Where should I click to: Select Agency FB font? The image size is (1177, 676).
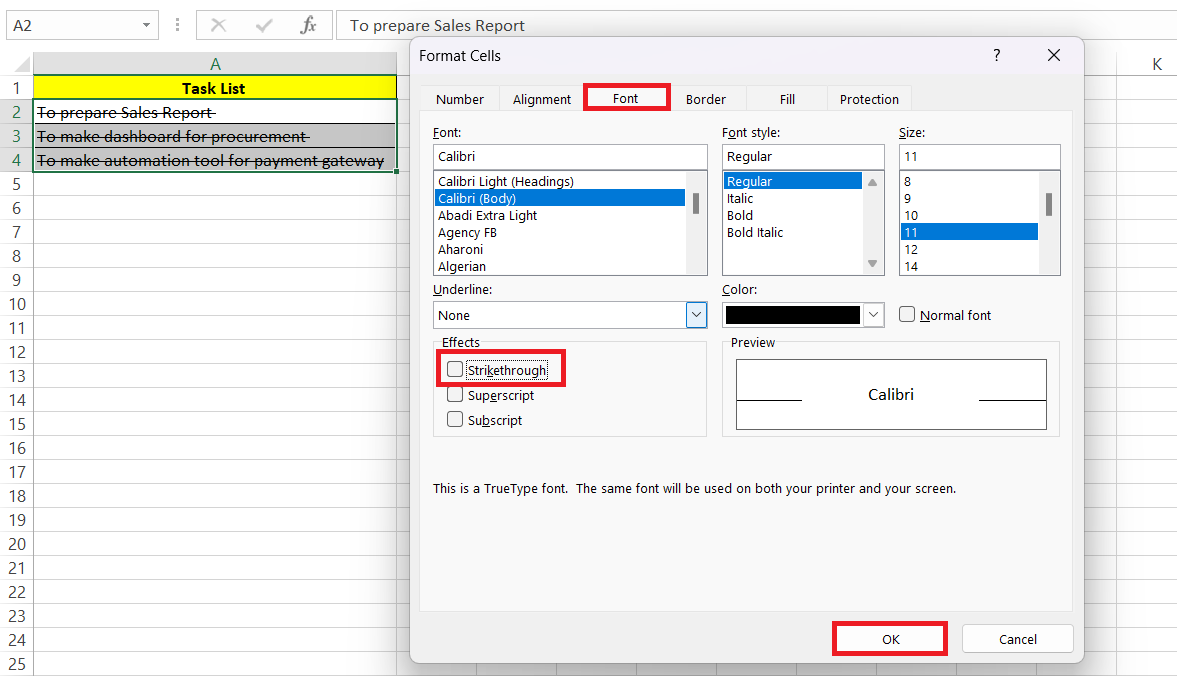(x=559, y=233)
